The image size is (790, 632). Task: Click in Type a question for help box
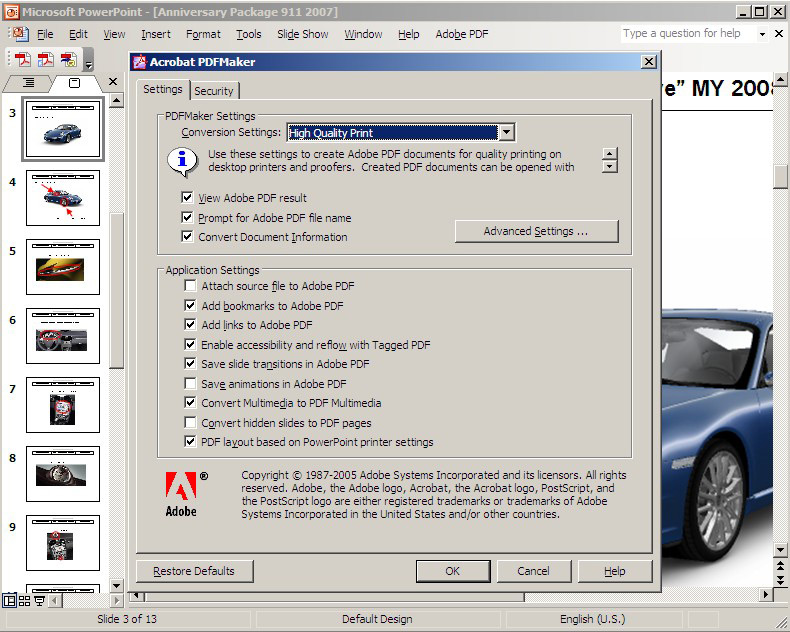coord(688,34)
